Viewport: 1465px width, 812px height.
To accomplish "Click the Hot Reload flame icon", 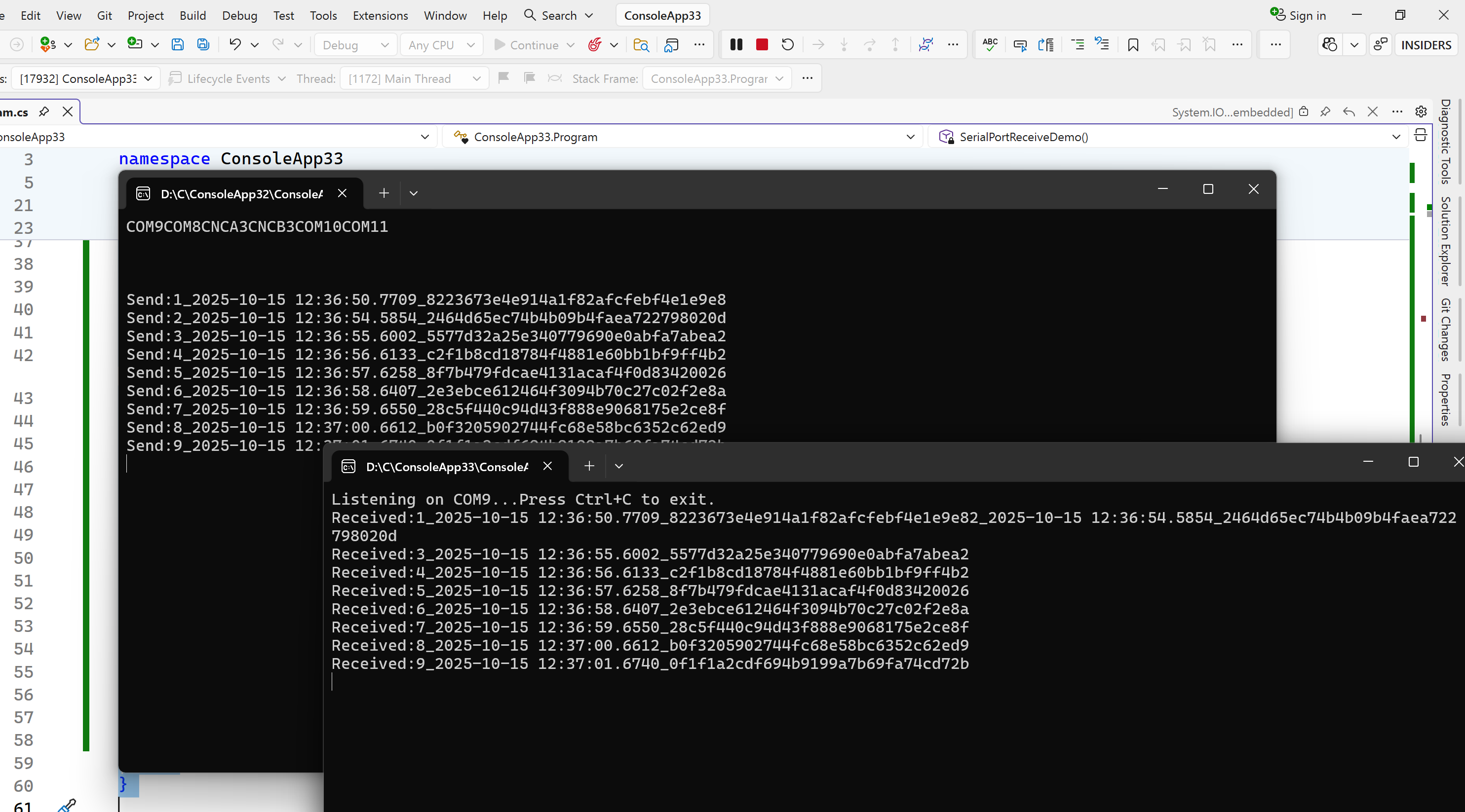I will tap(594, 44).
